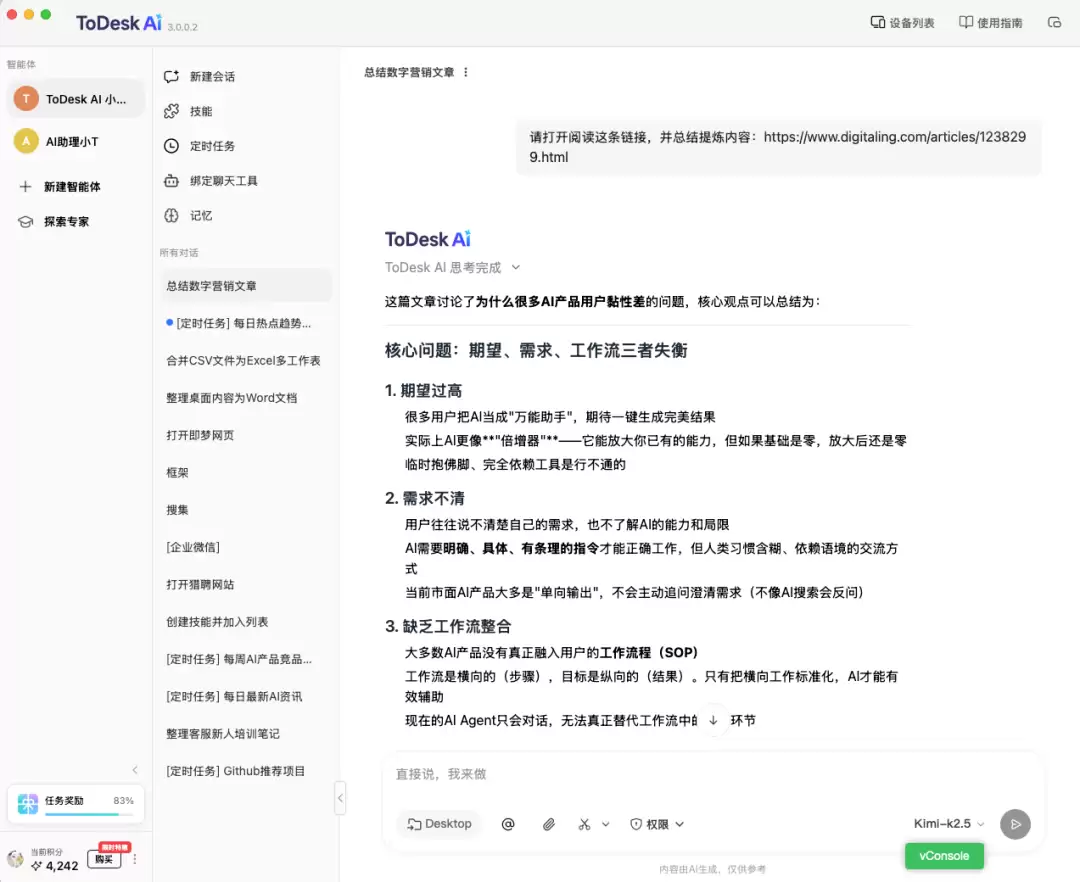Image resolution: width=1080 pixels, height=882 pixels.
Task: Open the vConsole button
Action: 944,856
